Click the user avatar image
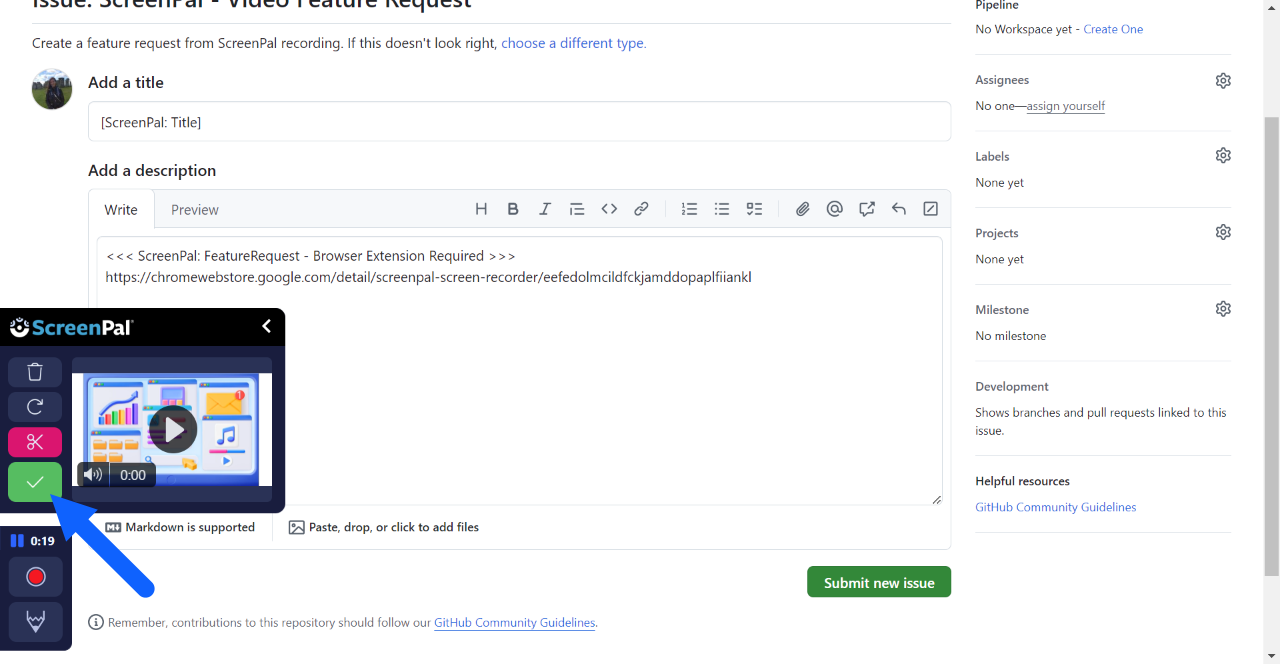The width and height of the screenshot is (1280, 664). click(52, 89)
